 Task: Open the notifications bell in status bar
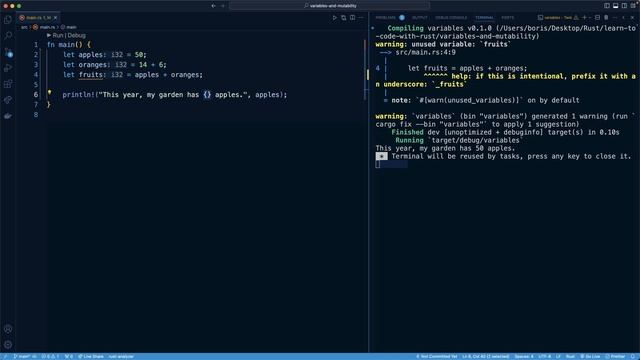pos(633,356)
